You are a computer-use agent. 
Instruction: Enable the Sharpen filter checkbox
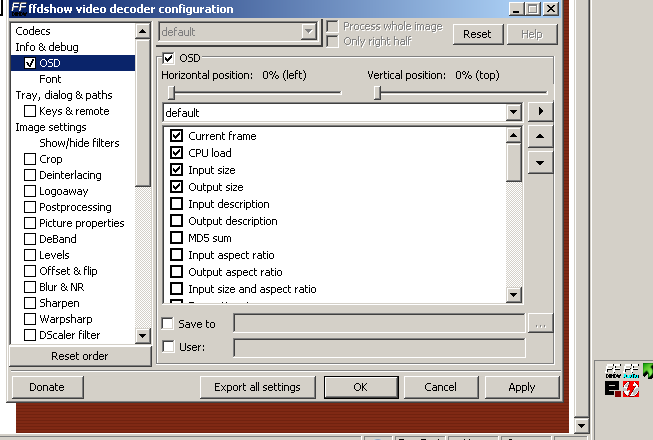coord(30,303)
